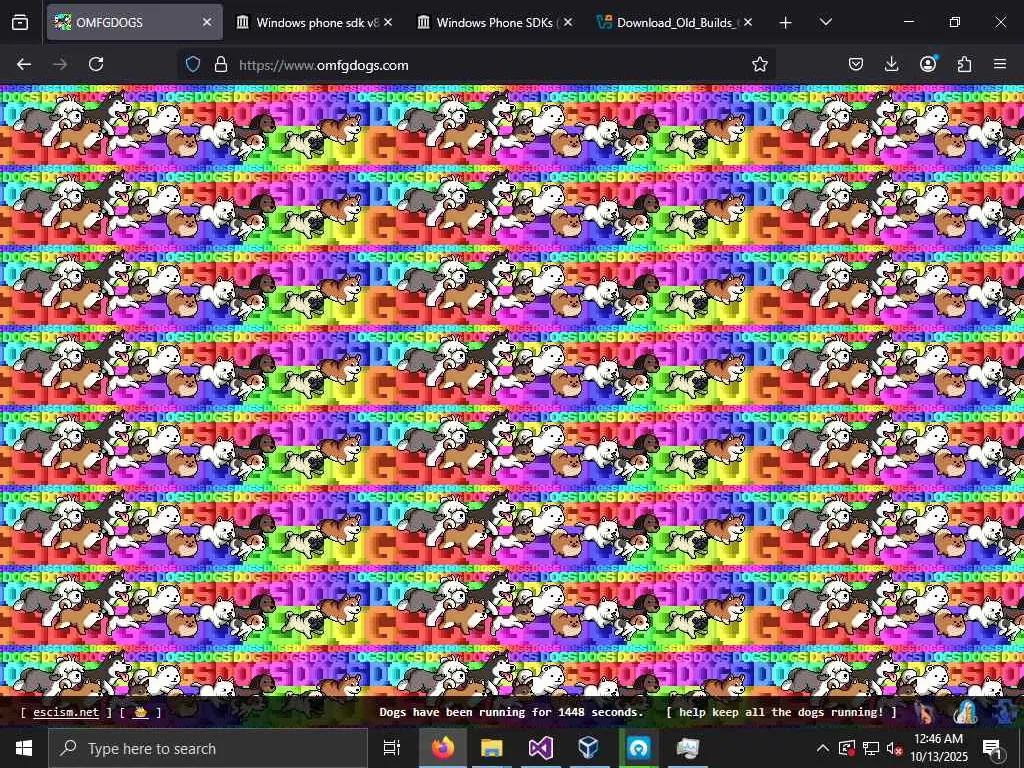The width and height of the screenshot is (1024, 768).
Task: Open the blue circular app on taskbar
Action: [x=638, y=748]
